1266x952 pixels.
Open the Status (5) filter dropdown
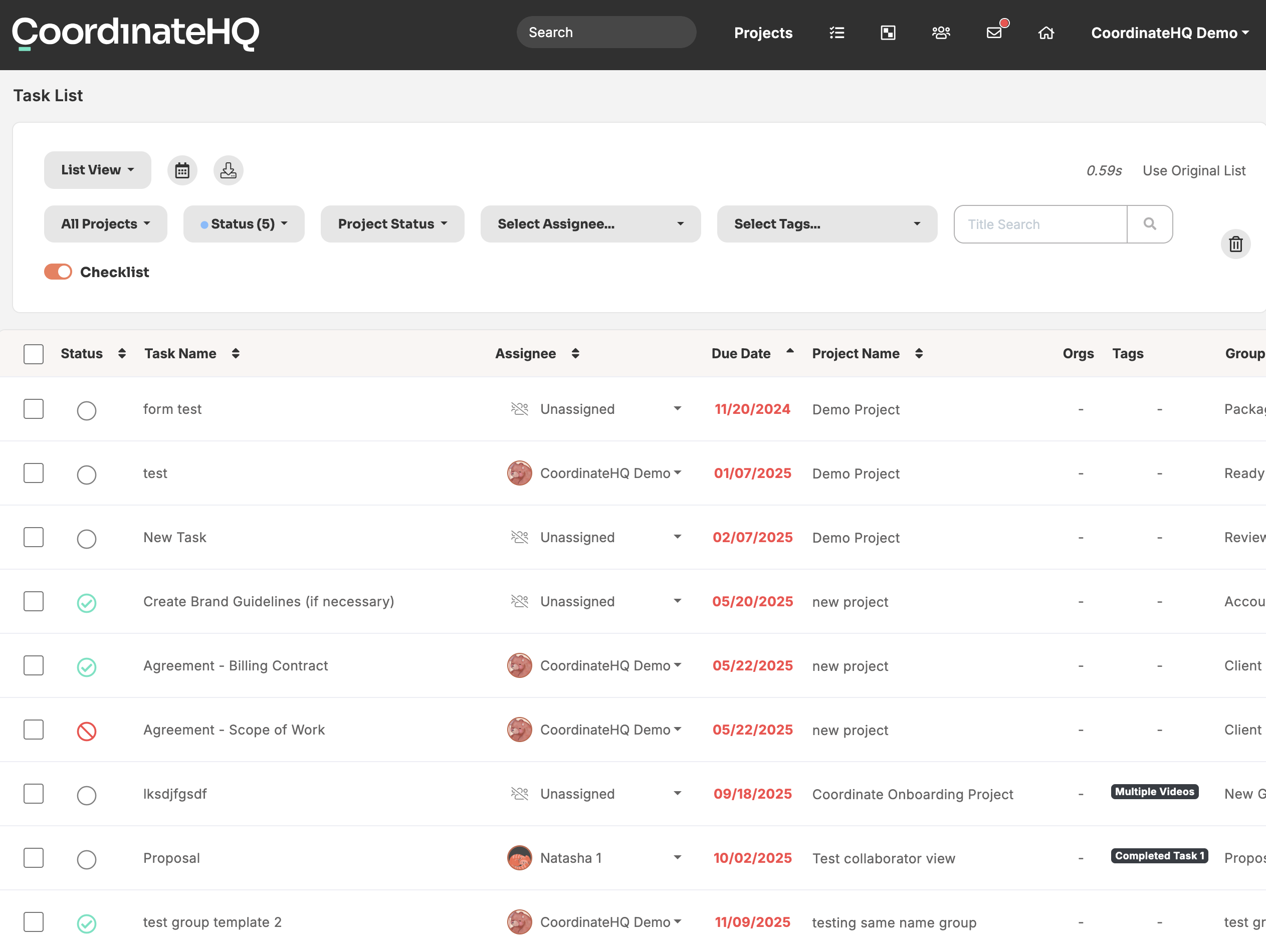point(244,224)
